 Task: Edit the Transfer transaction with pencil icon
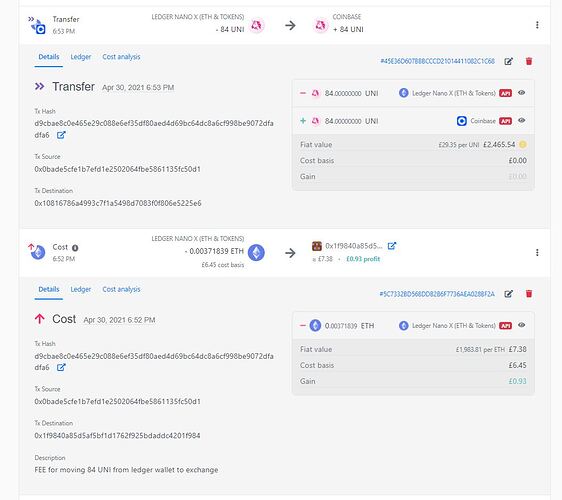click(508, 61)
